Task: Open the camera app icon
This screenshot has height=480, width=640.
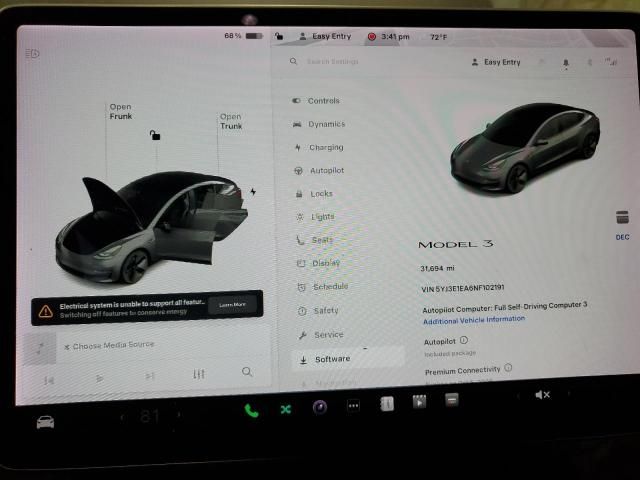Action: 319,406
